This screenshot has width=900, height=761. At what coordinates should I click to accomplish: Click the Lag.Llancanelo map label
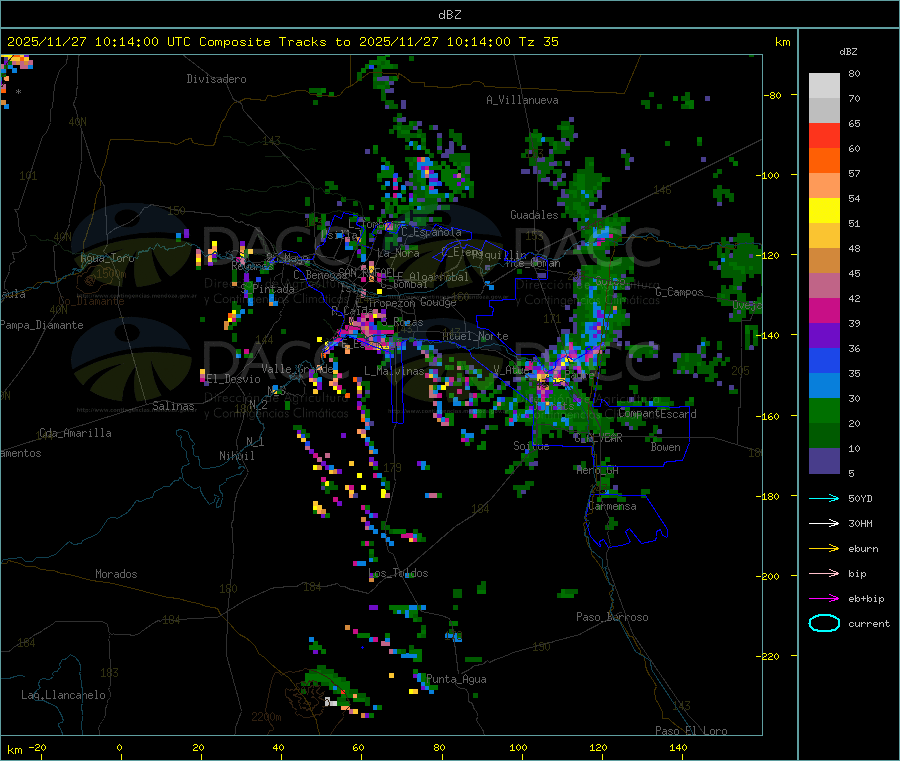64,695
